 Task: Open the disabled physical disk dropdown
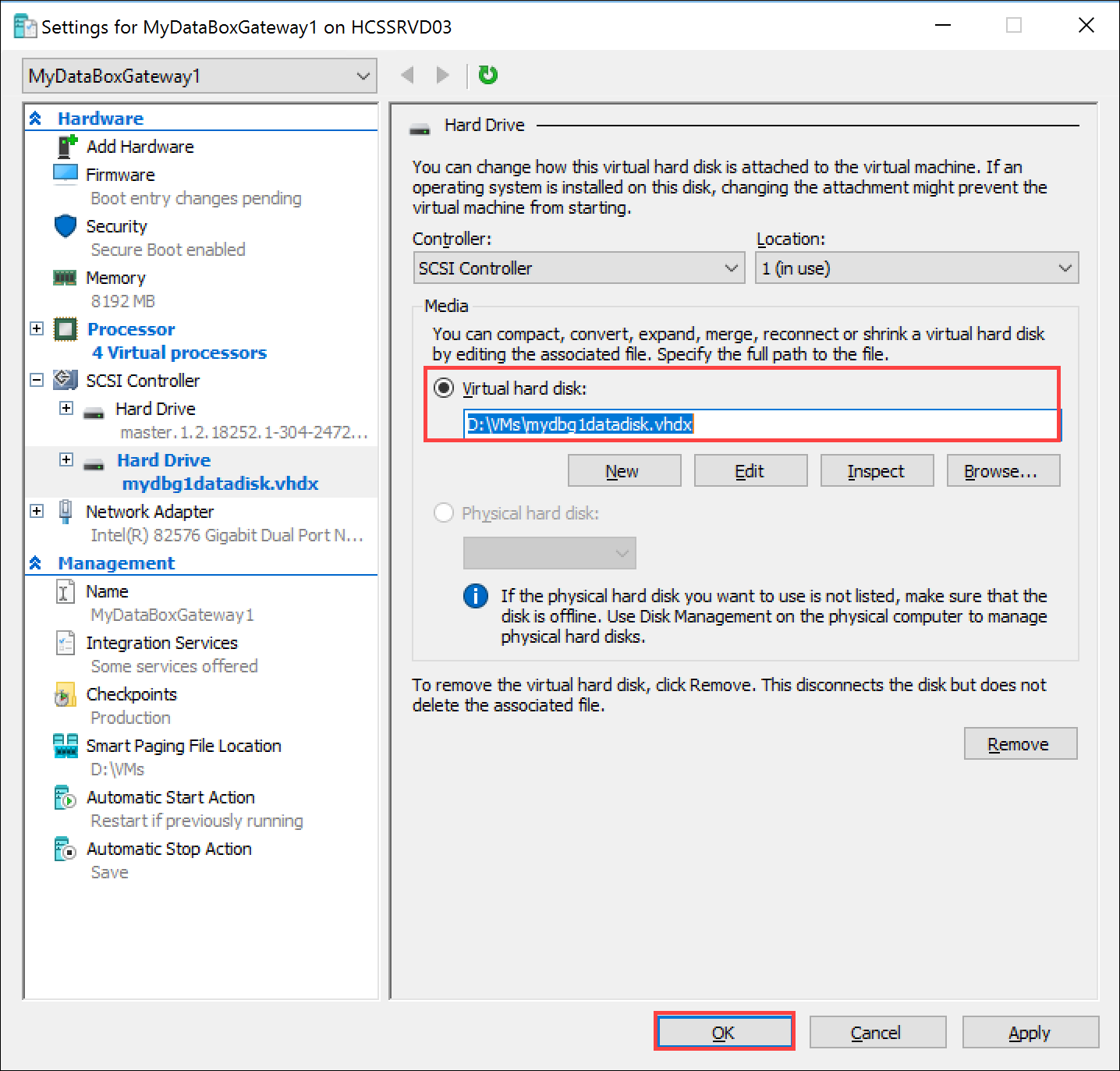point(549,553)
